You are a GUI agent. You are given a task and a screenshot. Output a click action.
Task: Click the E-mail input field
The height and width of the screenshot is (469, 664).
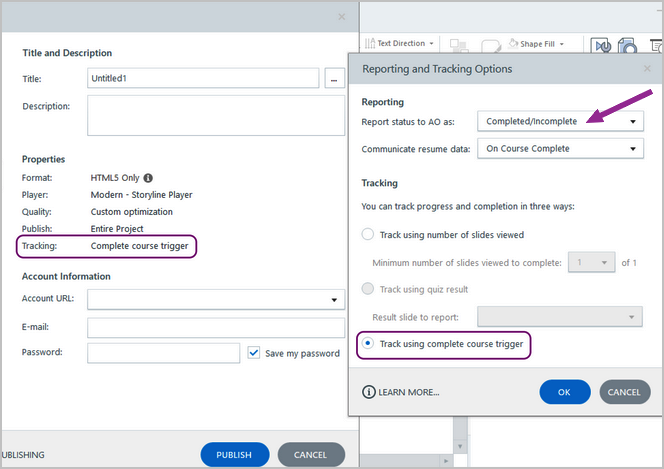216,328
